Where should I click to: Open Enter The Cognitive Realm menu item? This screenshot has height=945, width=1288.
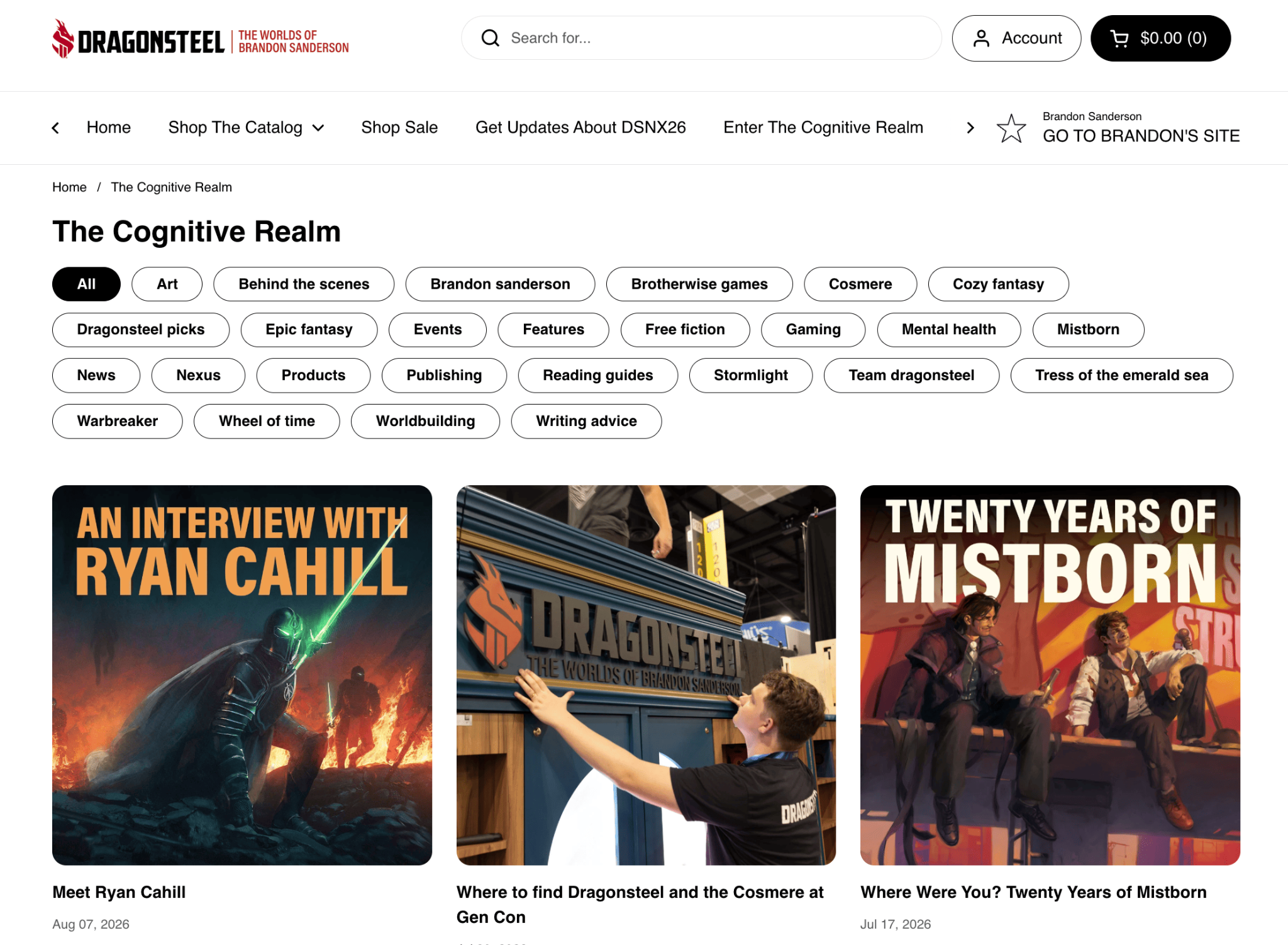pyautogui.click(x=823, y=128)
